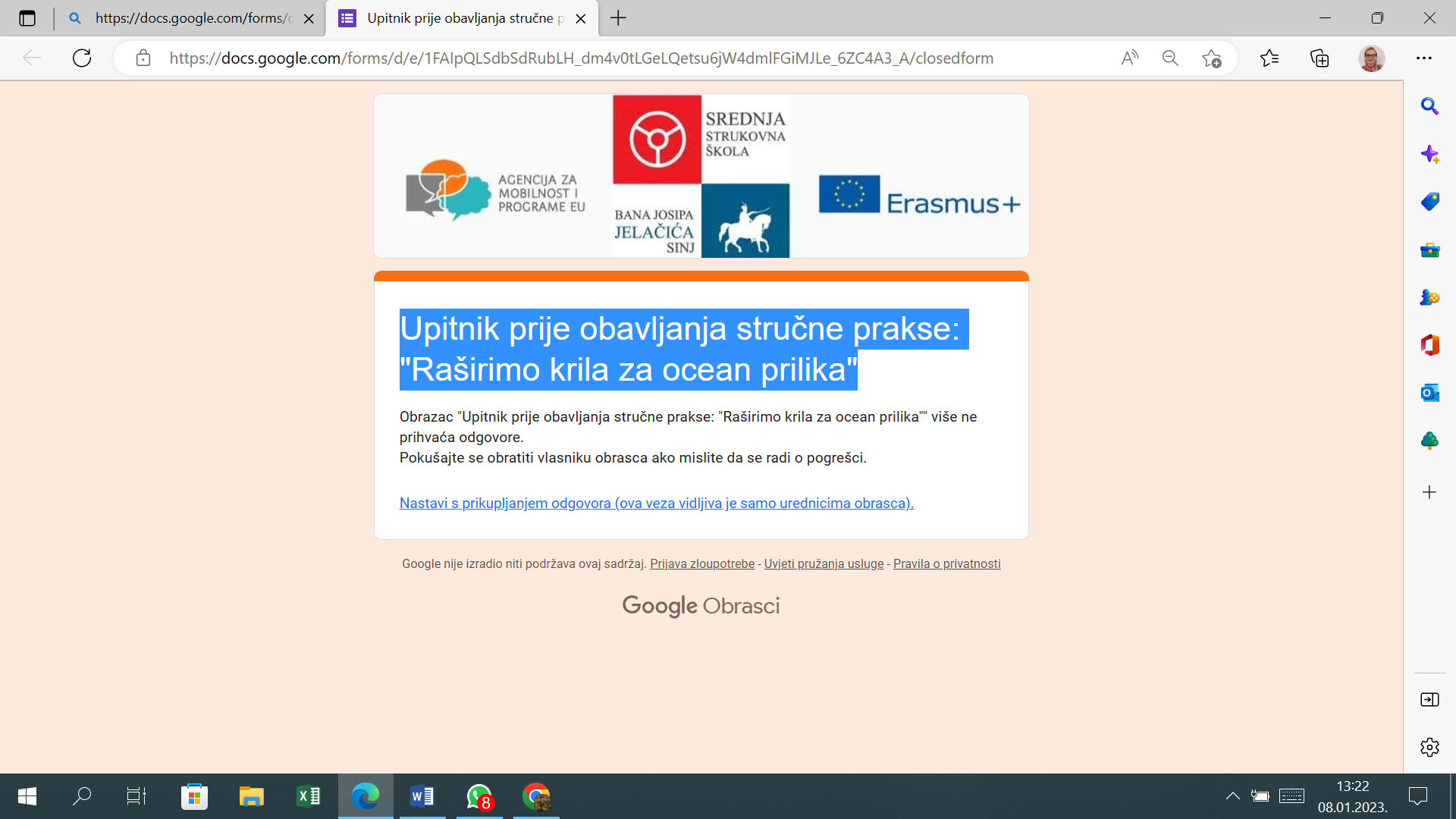This screenshot has width=1456, height=819.
Task: Open taskbar Search
Action: [x=82, y=796]
